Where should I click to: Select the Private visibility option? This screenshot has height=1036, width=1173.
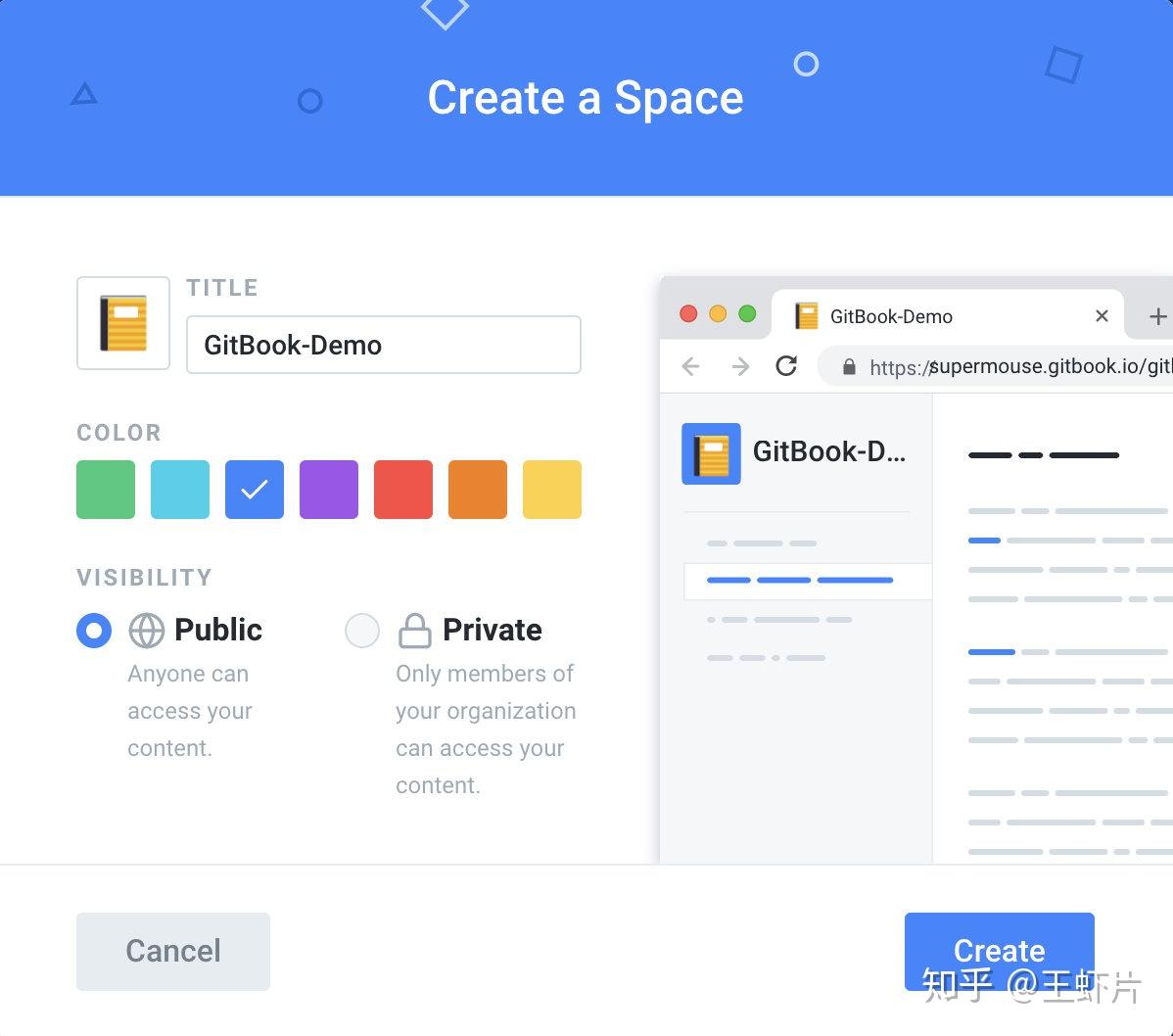coord(362,630)
